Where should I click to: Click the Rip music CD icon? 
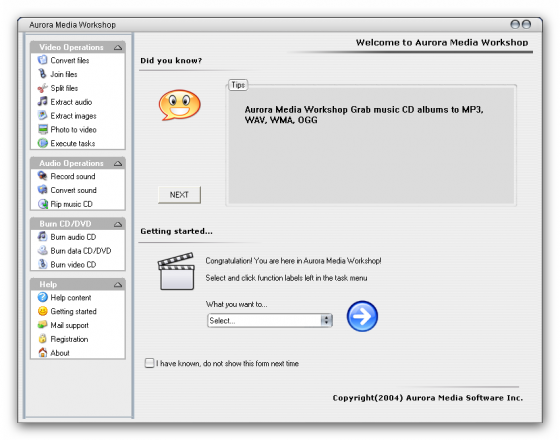click(42, 204)
